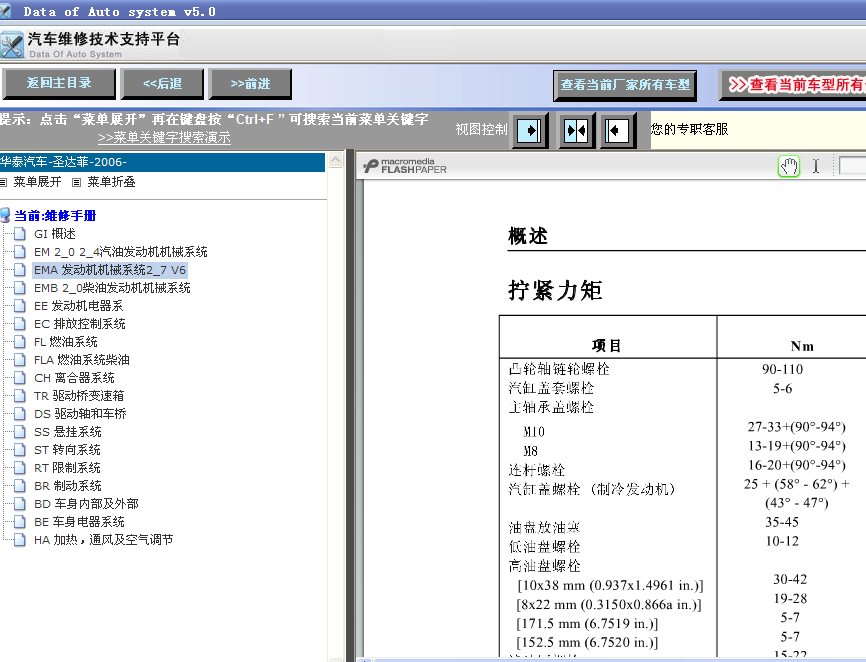Viewport: 866px width, 662px height.
Task: Click page icon next to RT 限制系统
Action: (x=19, y=468)
